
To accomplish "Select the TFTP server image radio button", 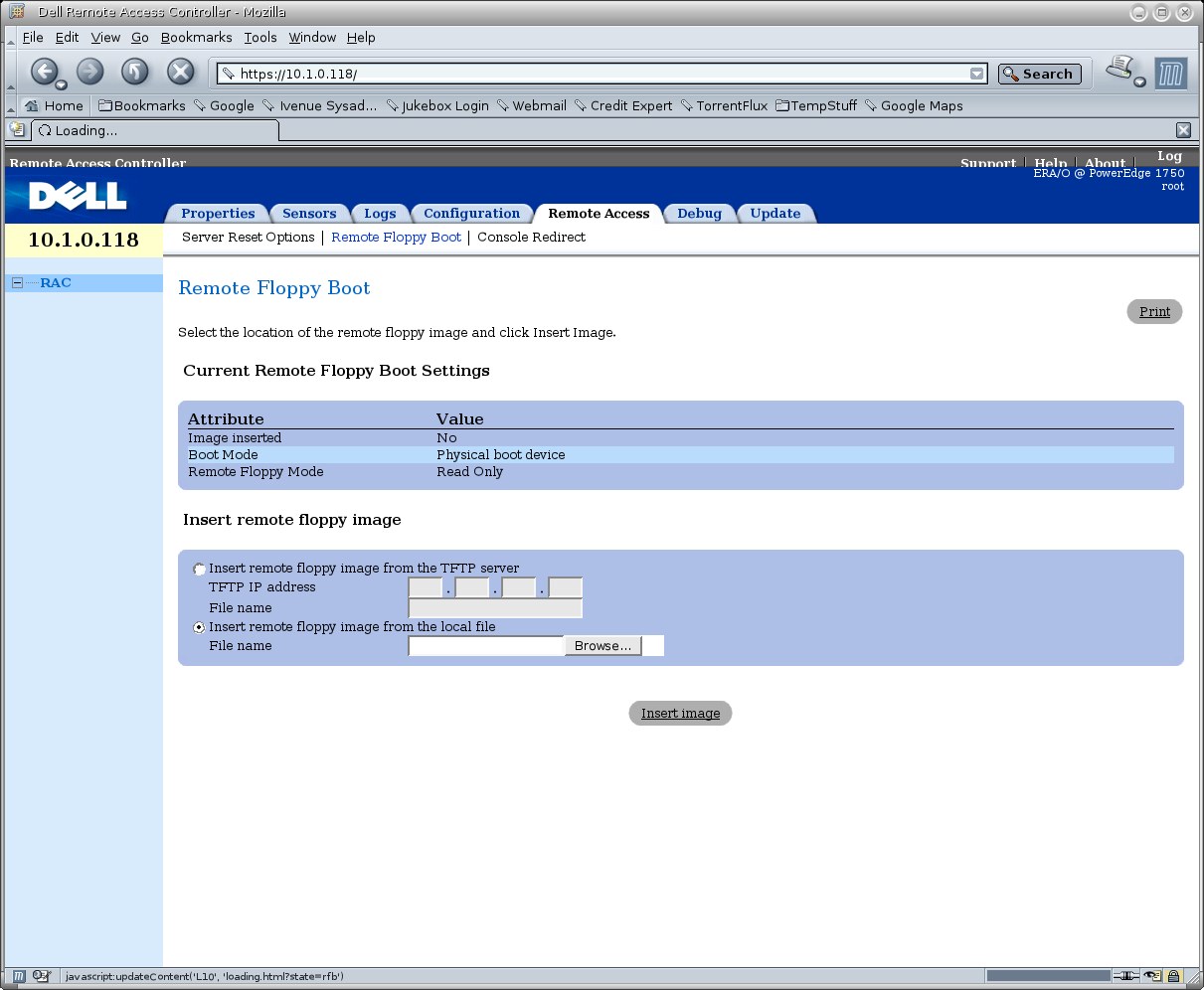I will tap(200, 570).
